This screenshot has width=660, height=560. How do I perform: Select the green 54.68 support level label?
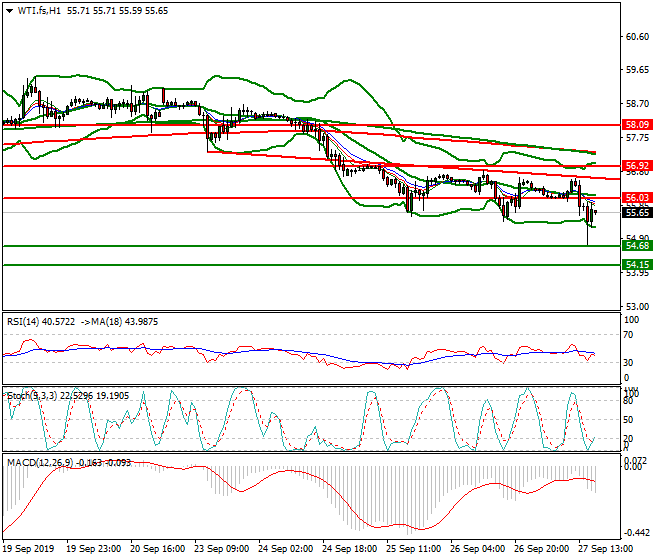click(637, 245)
